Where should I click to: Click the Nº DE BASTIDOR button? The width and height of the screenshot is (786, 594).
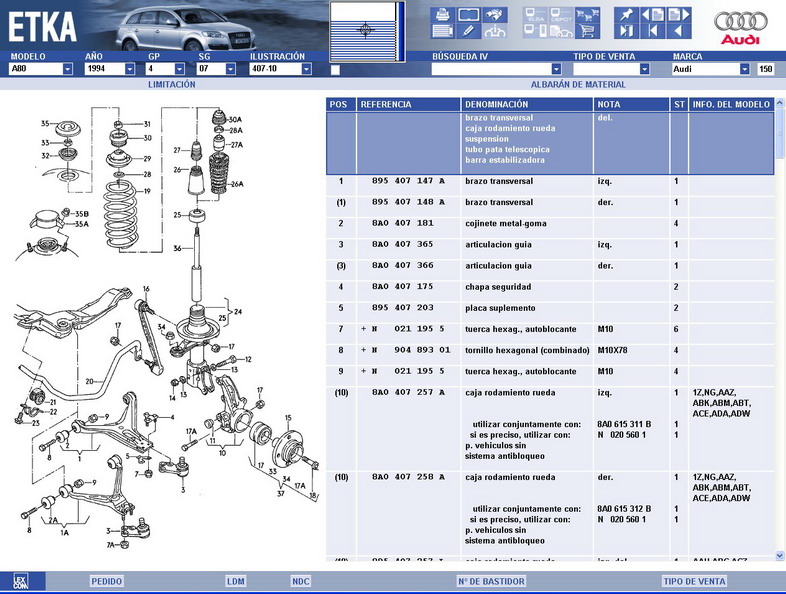click(x=491, y=581)
